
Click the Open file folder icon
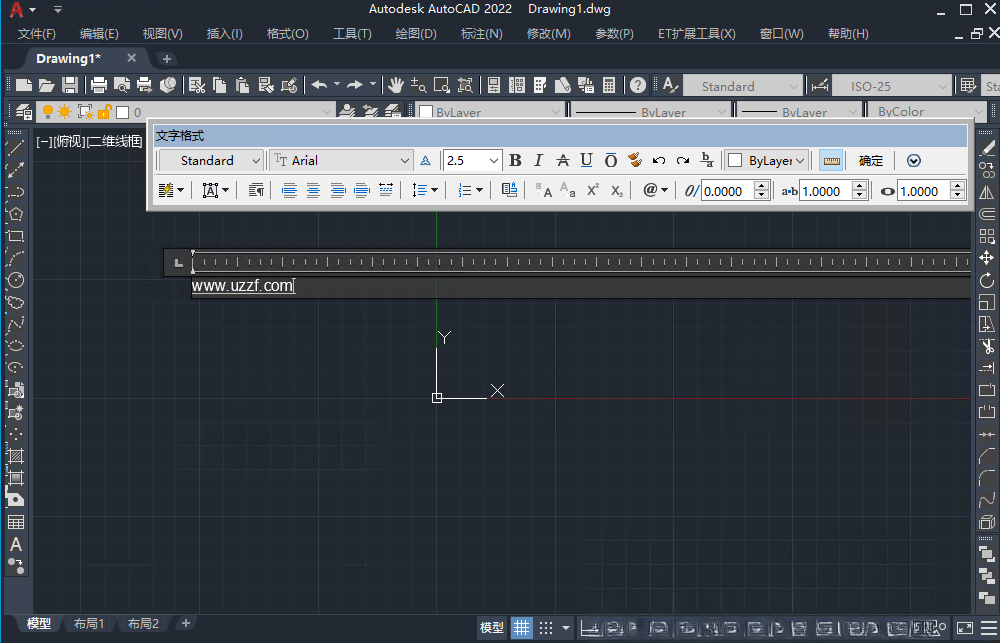point(47,85)
